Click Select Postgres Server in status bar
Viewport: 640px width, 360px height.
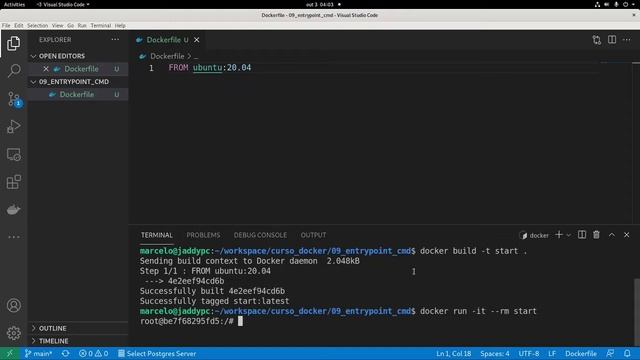157,353
